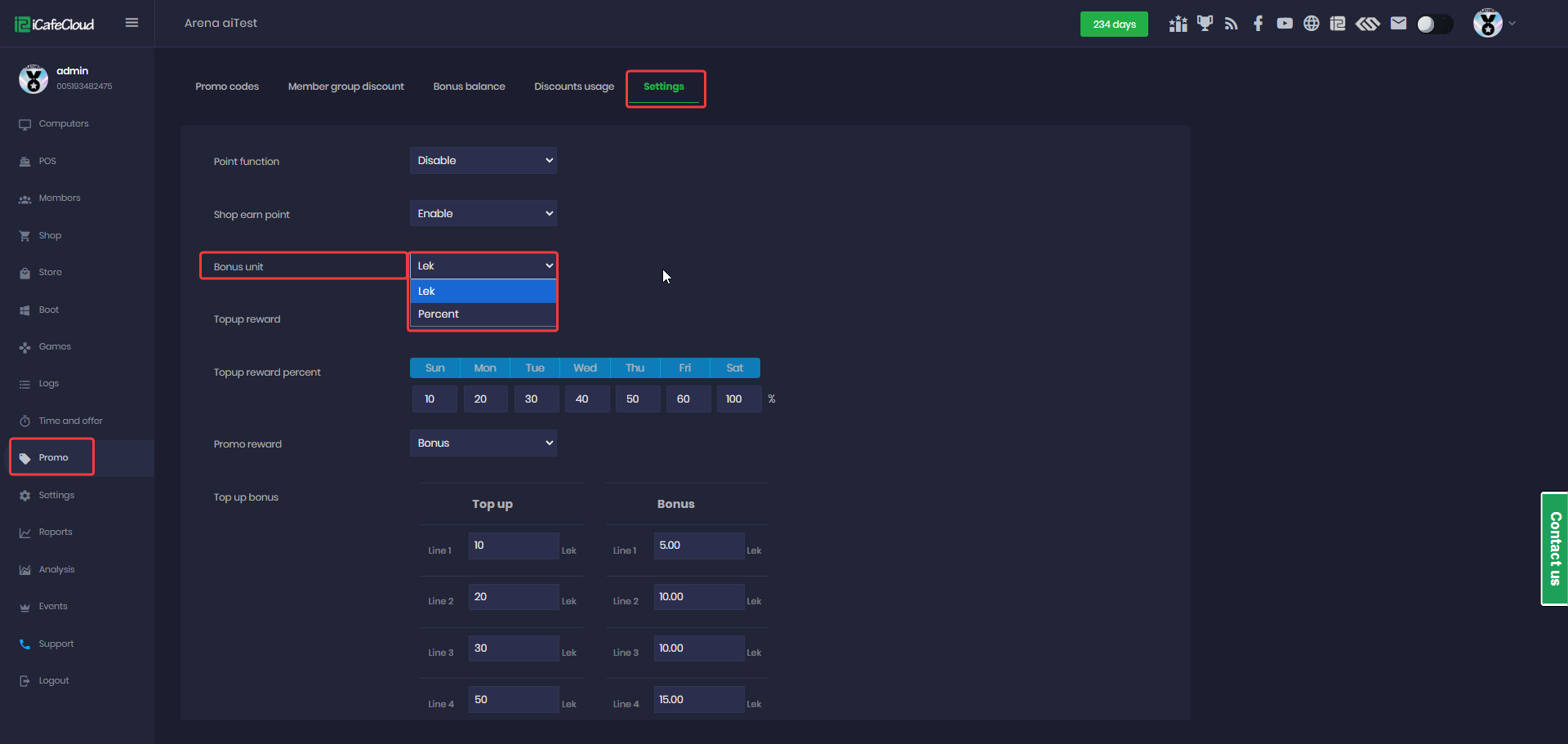The width and height of the screenshot is (1568, 744).
Task: Open the Bonus balance tab
Action: (x=469, y=87)
